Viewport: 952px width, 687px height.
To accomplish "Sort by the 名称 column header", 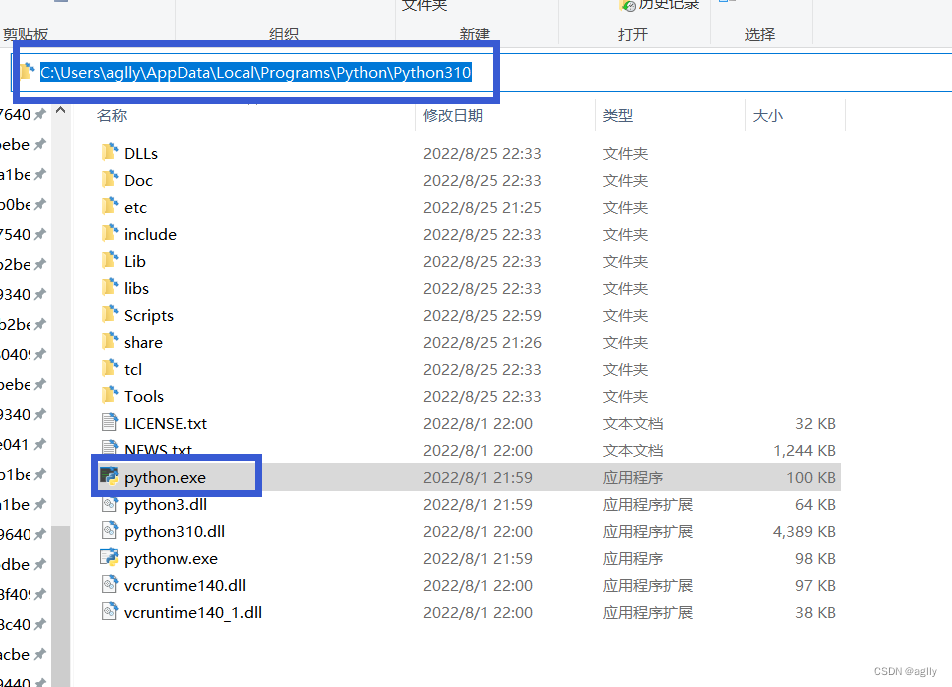I will click(x=112, y=115).
